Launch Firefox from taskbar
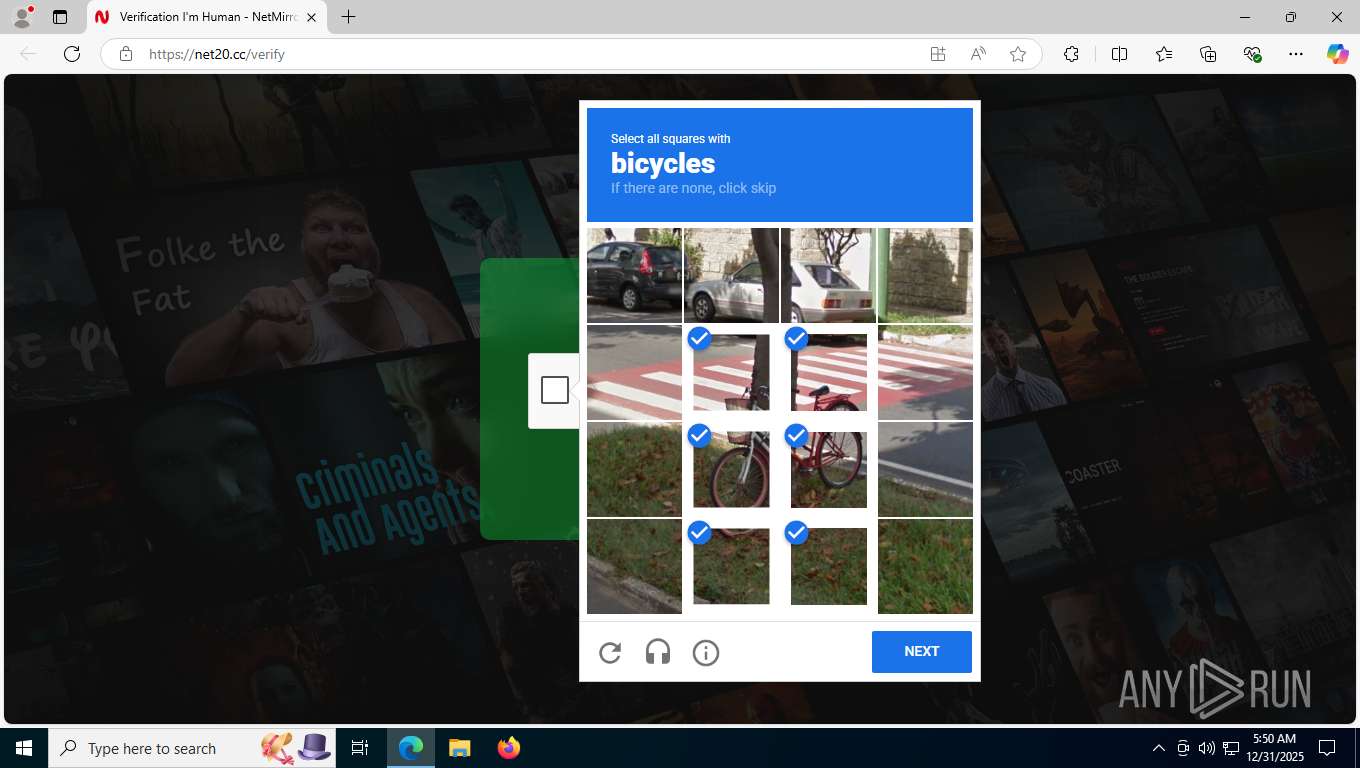 coord(508,748)
